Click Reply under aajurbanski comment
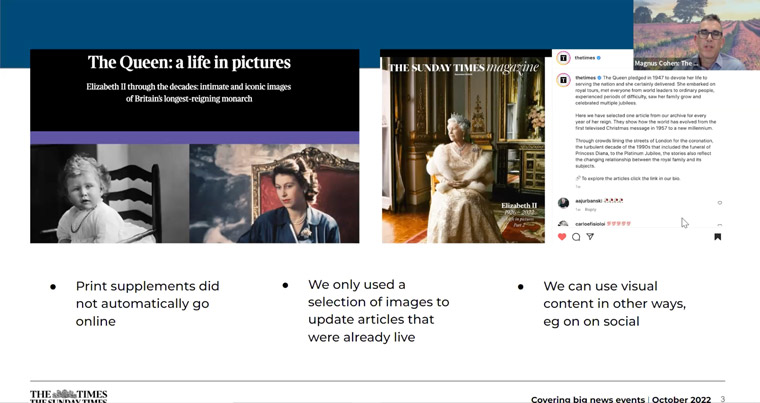Image resolution: width=760 pixels, height=403 pixels. click(590, 210)
